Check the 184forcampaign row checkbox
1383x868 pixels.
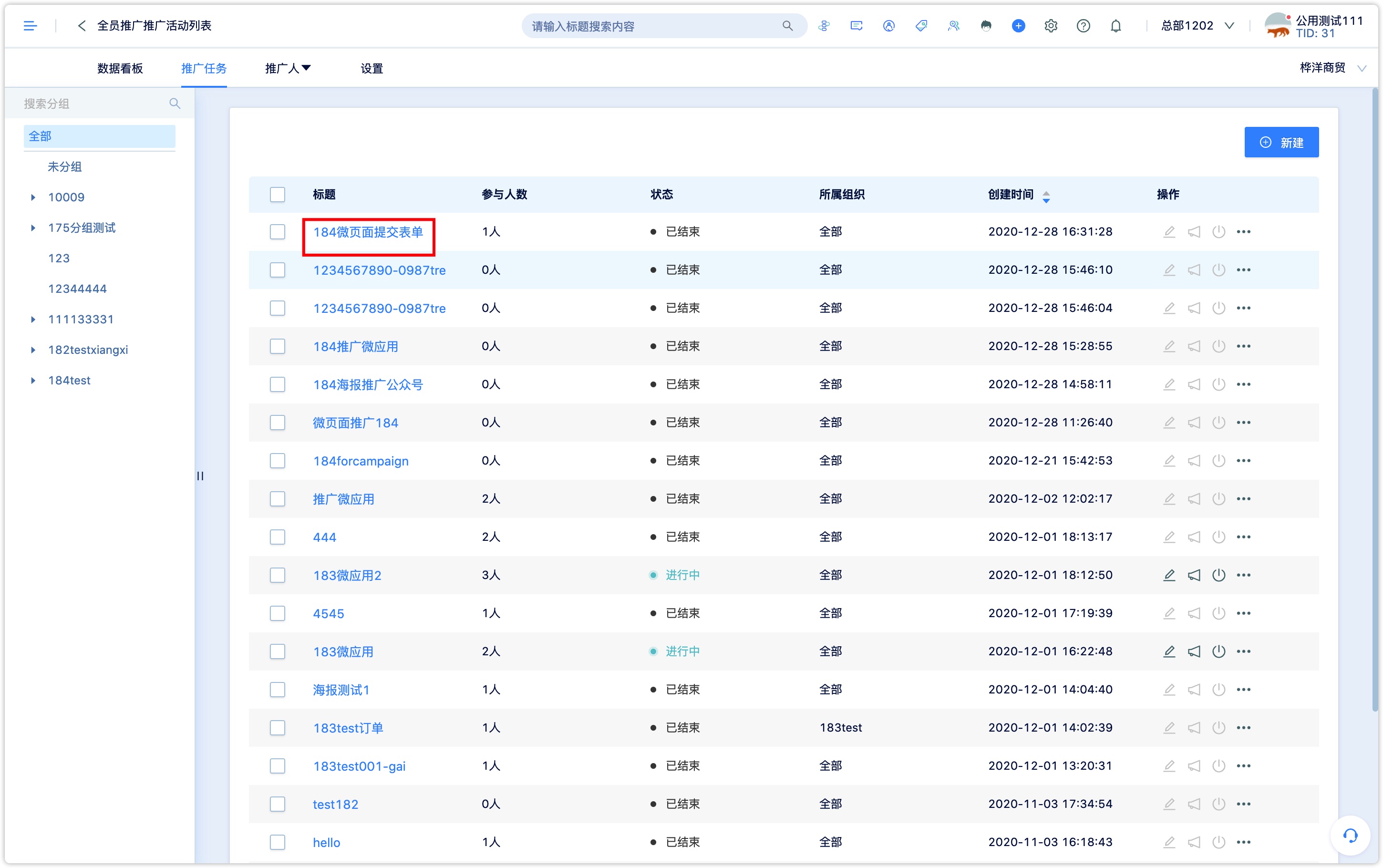coord(277,460)
